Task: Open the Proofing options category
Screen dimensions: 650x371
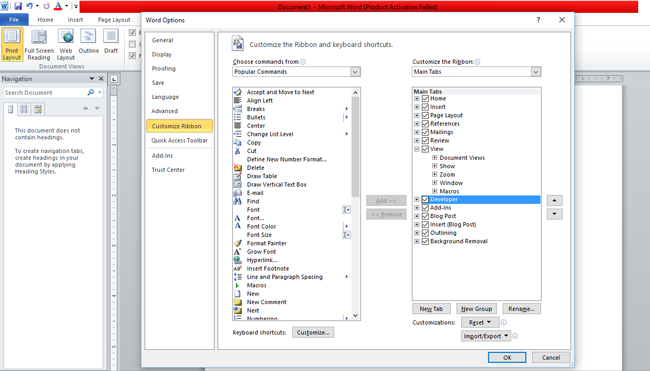Action: pos(163,68)
